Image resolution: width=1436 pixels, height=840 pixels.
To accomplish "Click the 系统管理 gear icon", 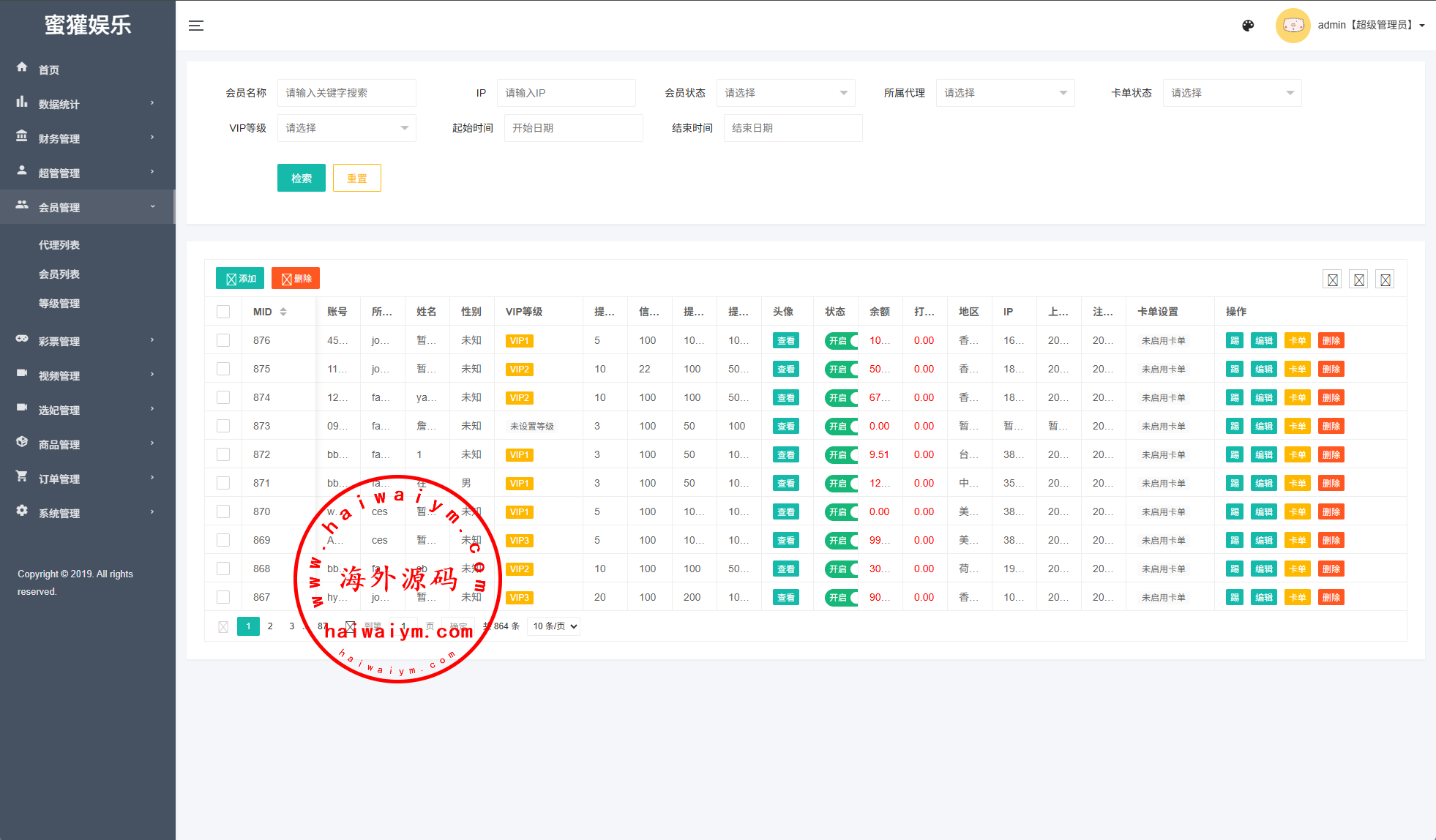I will [22, 511].
